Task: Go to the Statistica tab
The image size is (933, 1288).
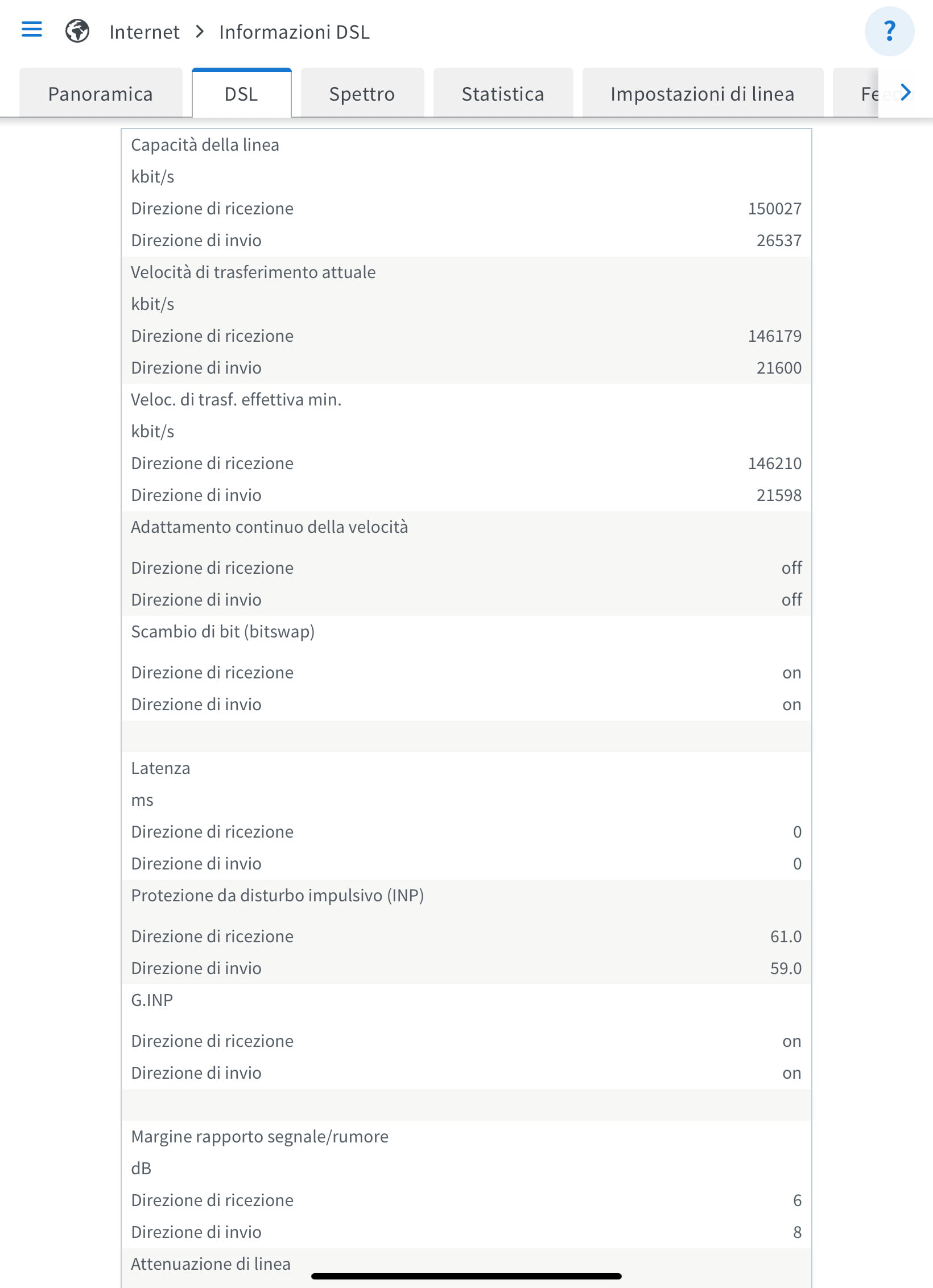Action: 503,94
